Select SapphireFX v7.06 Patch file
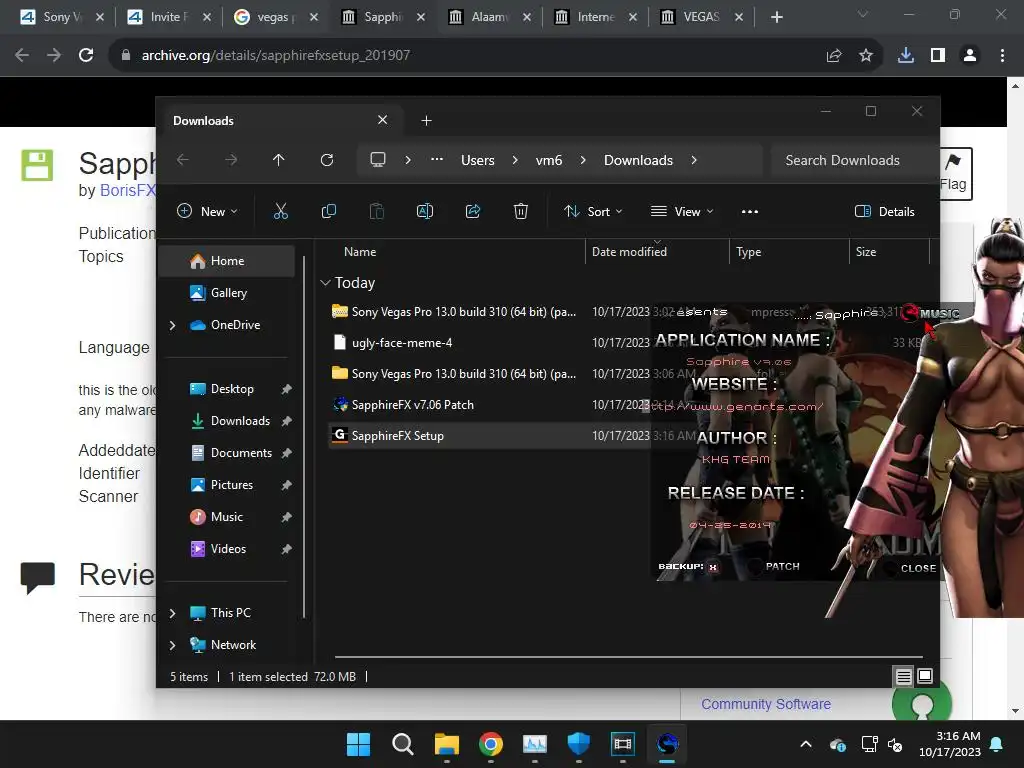 click(x=413, y=405)
